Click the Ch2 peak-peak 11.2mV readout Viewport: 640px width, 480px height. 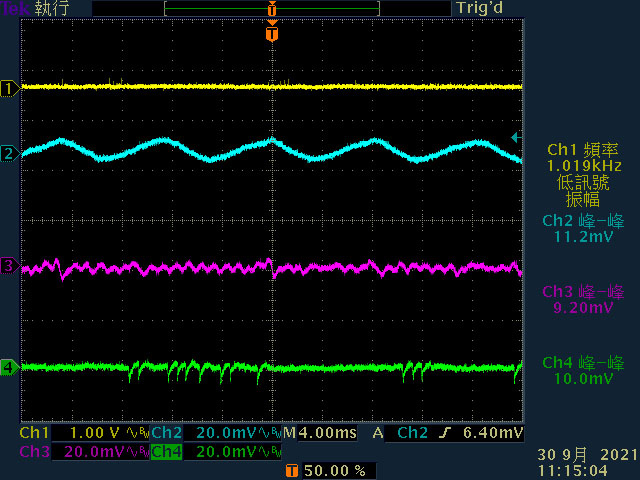coord(583,229)
